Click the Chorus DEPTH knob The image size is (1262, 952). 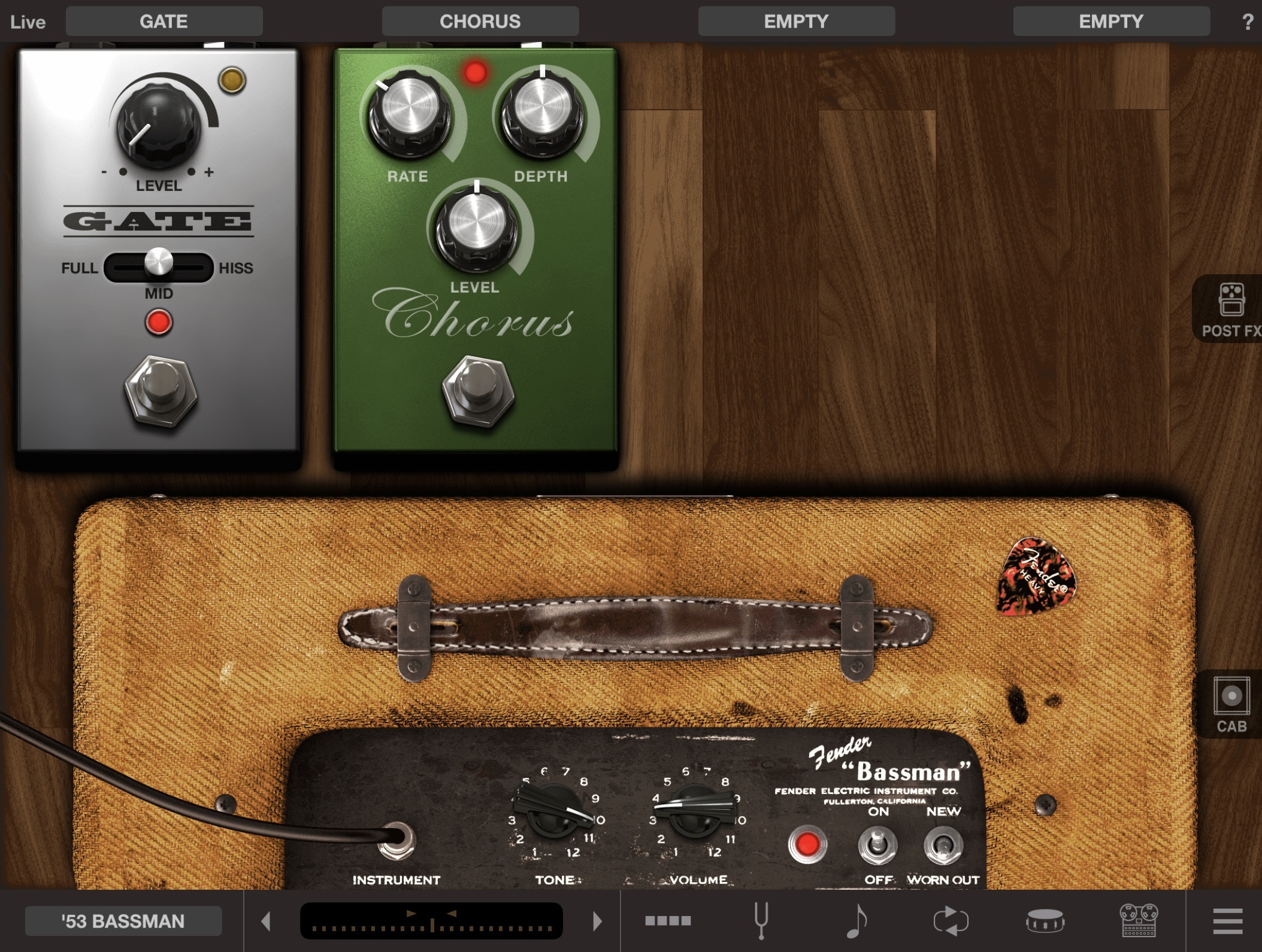543,114
